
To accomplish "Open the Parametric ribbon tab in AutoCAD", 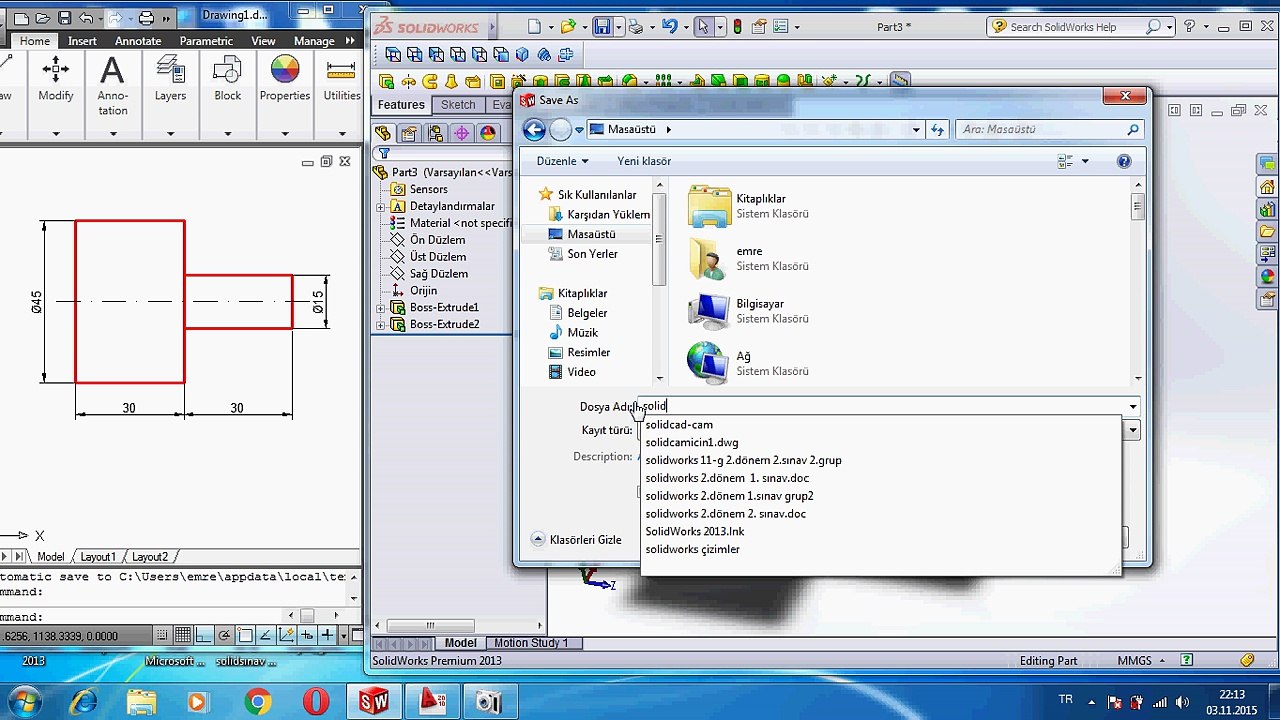I will [206, 41].
